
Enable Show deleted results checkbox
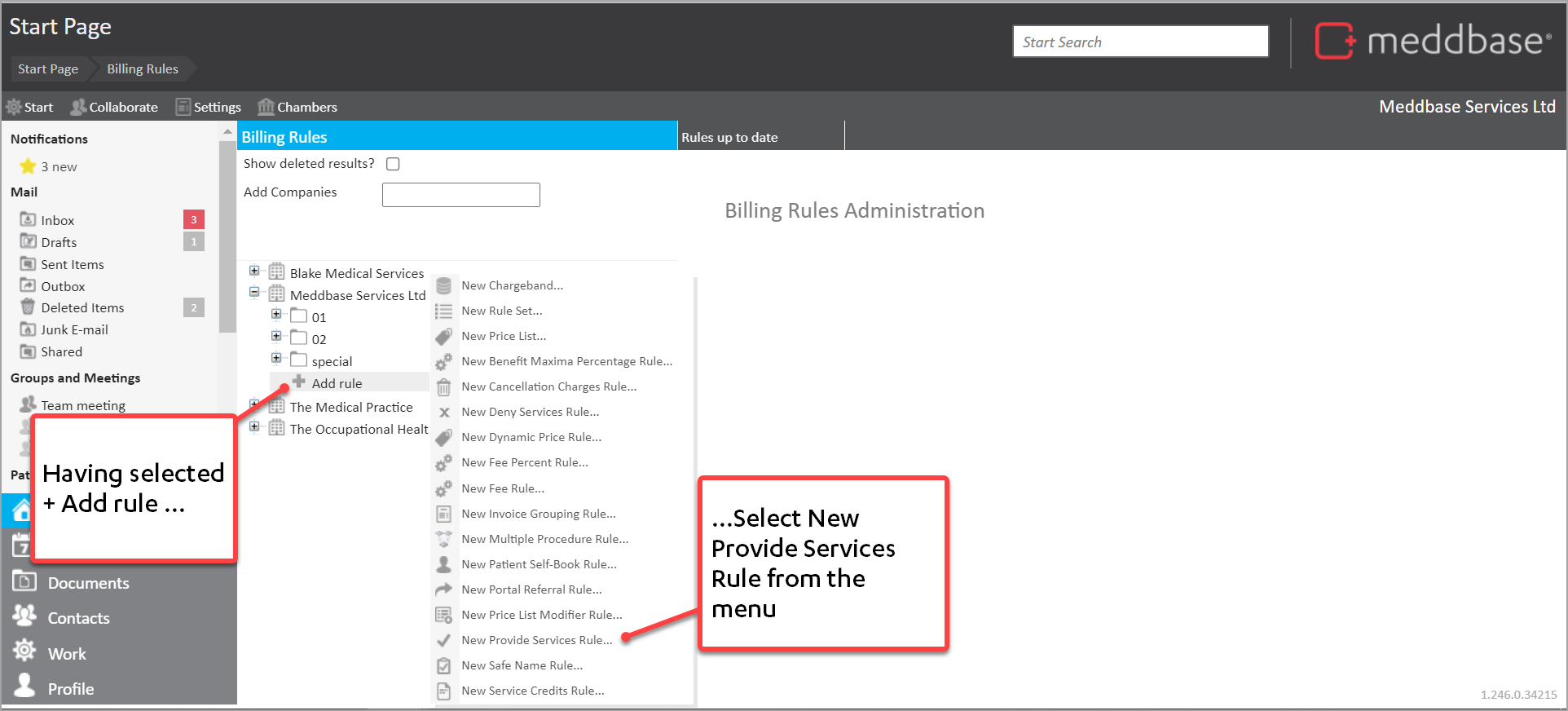393,164
